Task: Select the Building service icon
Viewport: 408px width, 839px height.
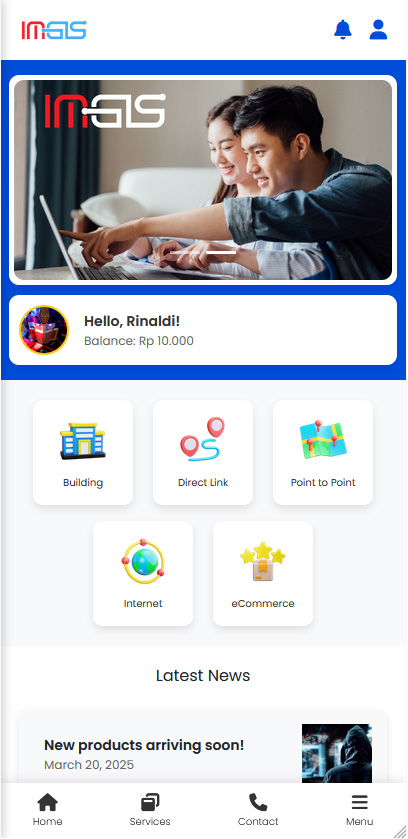Action: [x=83, y=441]
